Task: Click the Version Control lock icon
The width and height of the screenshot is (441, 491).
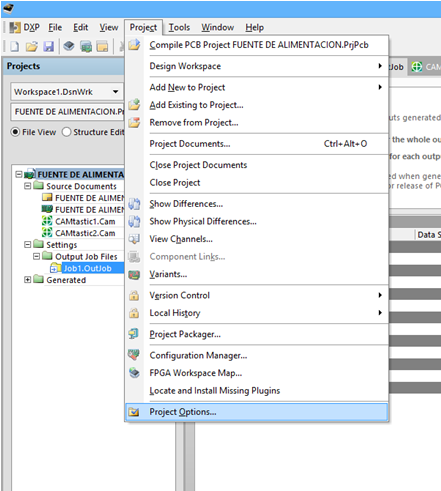Action: (134, 295)
